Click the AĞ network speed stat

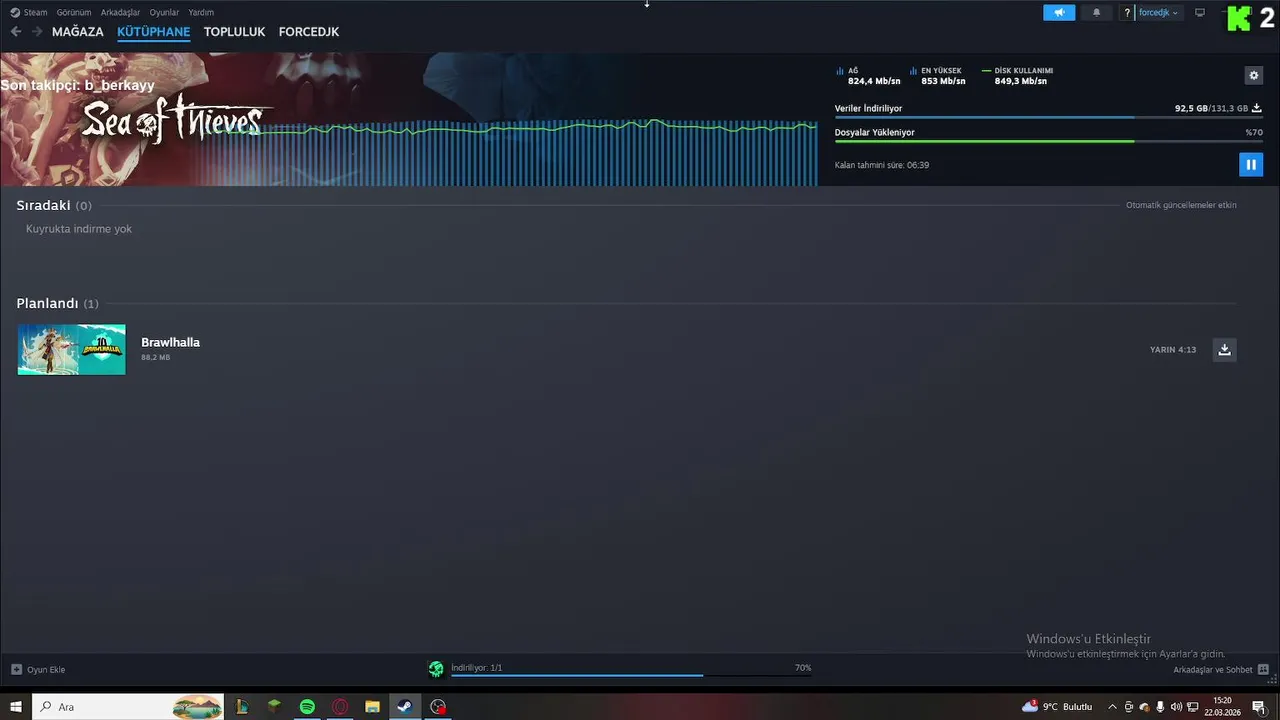click(x=868, y=76)
